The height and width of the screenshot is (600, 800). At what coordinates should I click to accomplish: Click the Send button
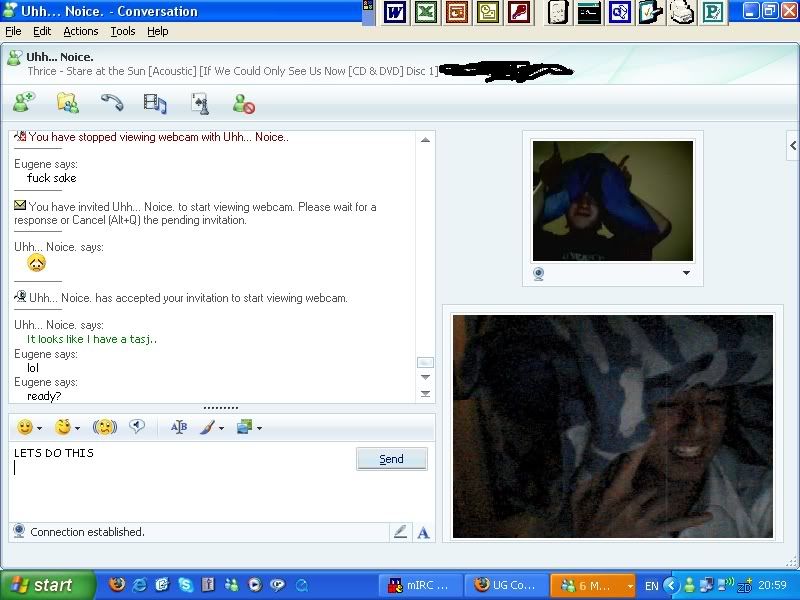[391, 459]
